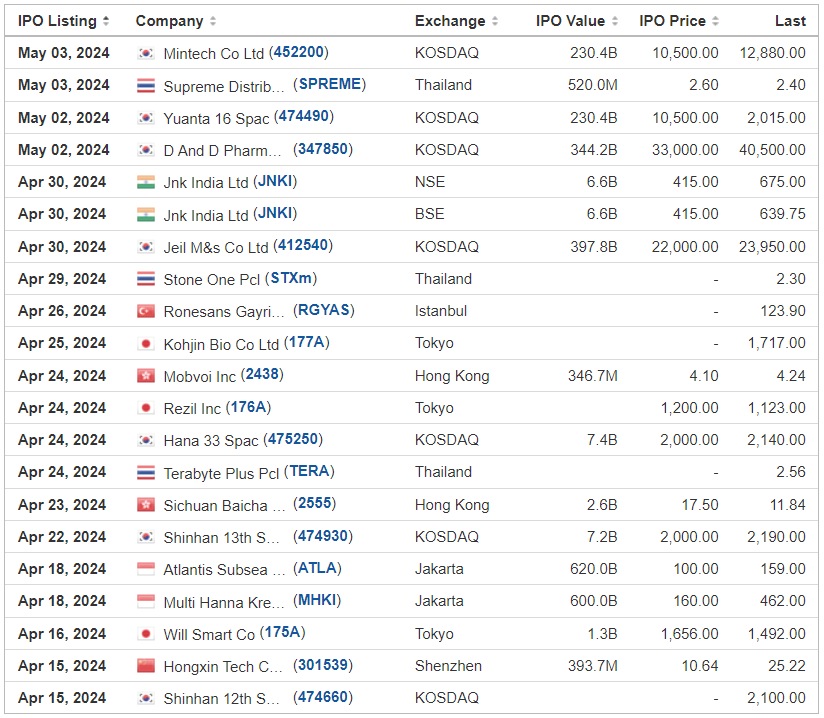Click Hong Kong flag beside Sichuan Baicha

146,505
